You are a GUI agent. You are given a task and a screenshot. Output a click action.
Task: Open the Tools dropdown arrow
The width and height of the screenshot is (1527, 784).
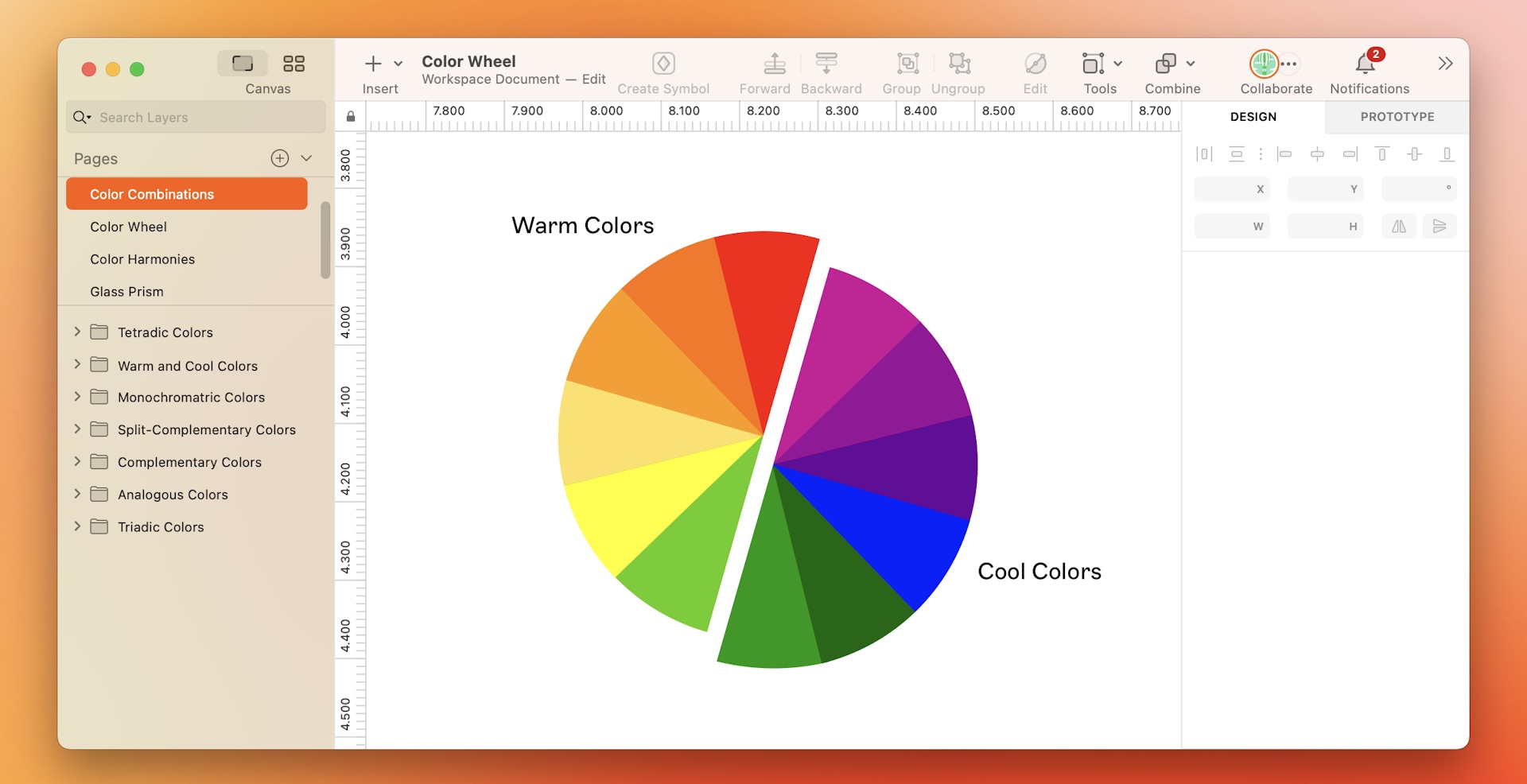[x=1119, y=64]
